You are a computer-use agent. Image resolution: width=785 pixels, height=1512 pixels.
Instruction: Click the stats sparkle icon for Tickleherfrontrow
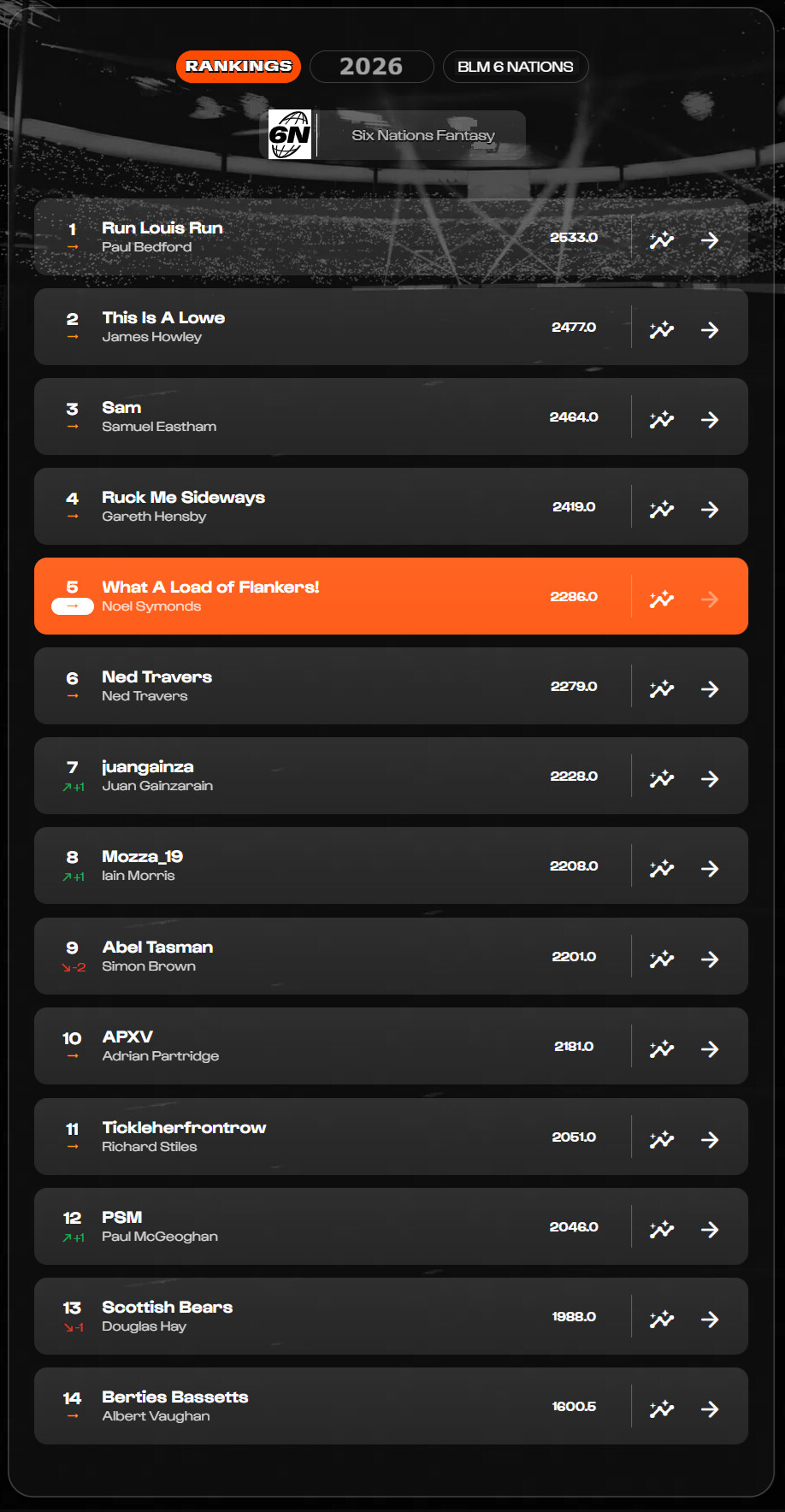(662, 1140)
